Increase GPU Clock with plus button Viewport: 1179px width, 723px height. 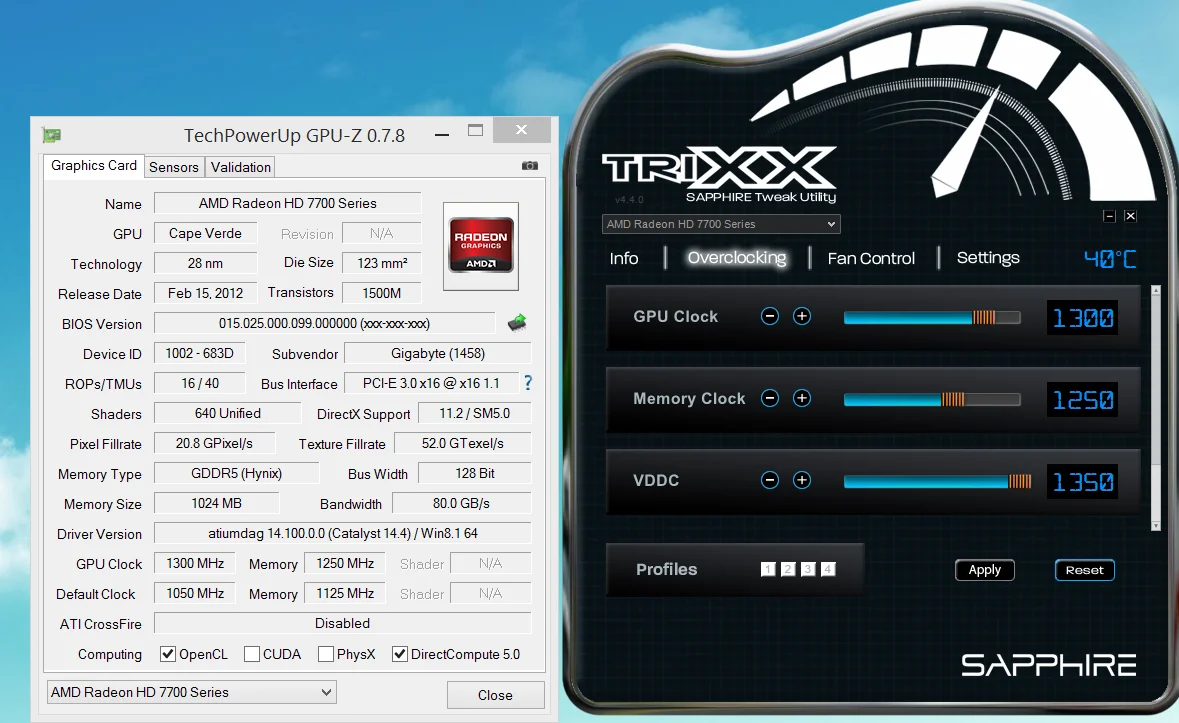(802, 316)
